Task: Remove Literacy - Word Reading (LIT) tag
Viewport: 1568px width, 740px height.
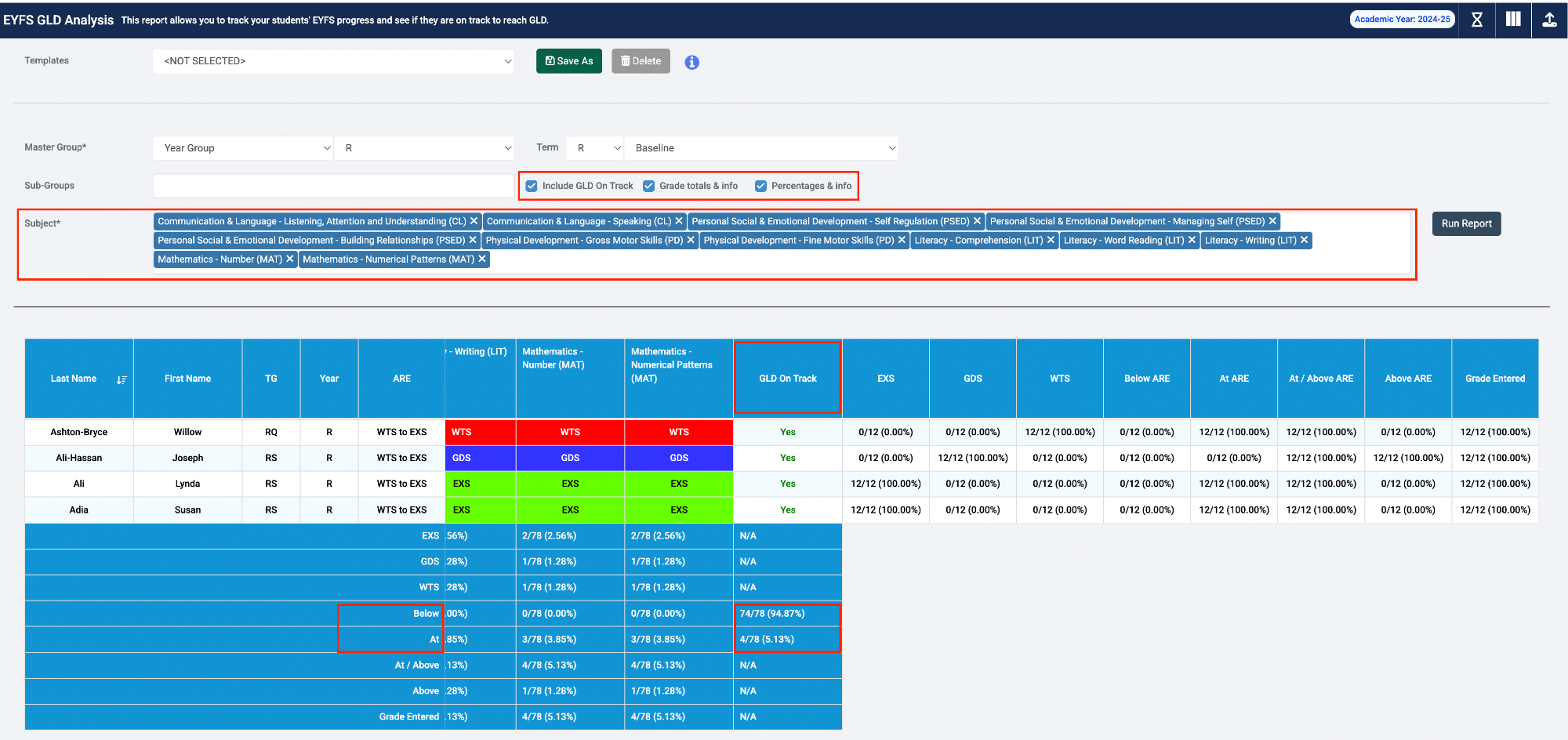Action: tap(1192, 240)
